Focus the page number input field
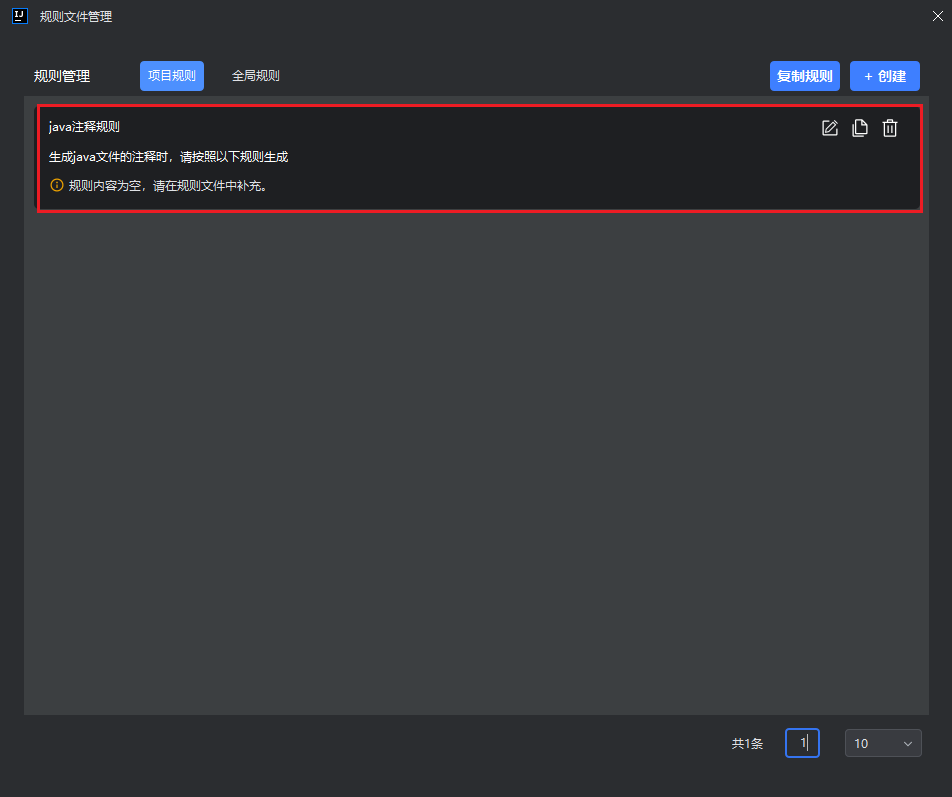Viewport: 952px width, 797px height. (x=802, y=743)
